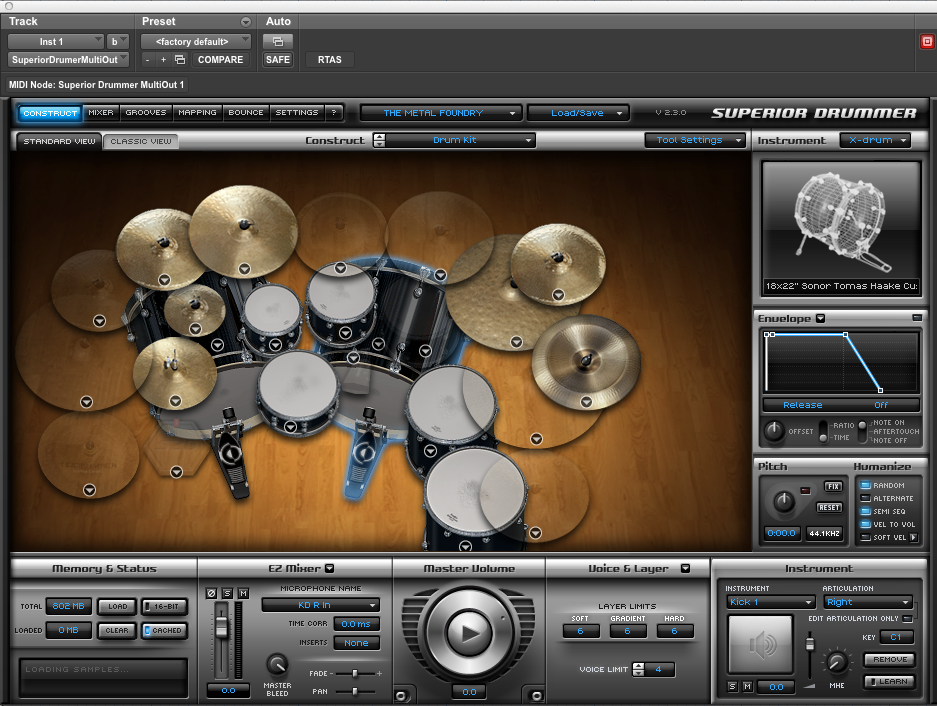Screen dimensions: 937x706
Task: Click the Learn key button
Action: [x=890, y=681]
